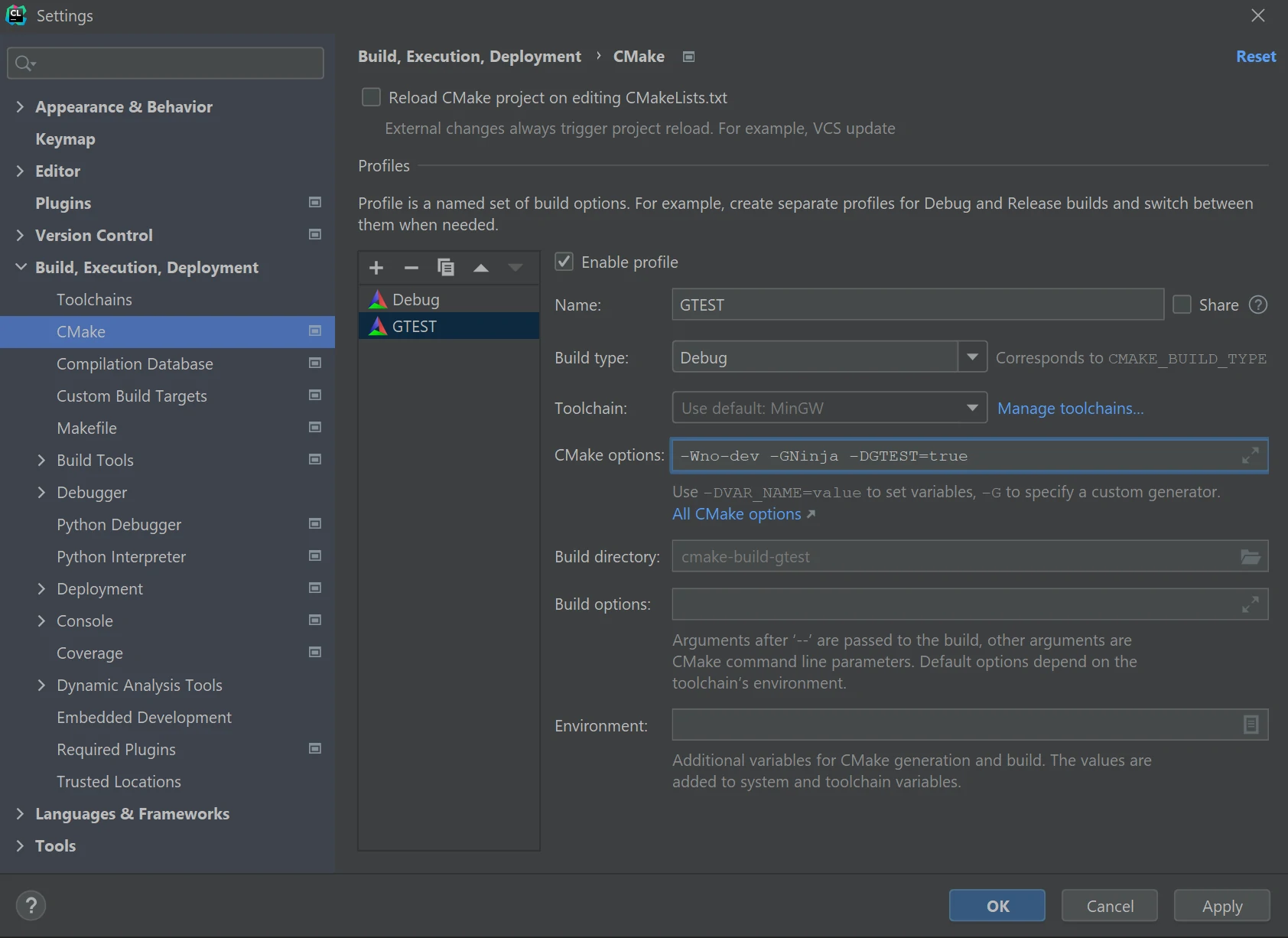1288x938 pixels.
Task: Expand Dynamic Analysis Tools node
Action: tap(41, 685)
